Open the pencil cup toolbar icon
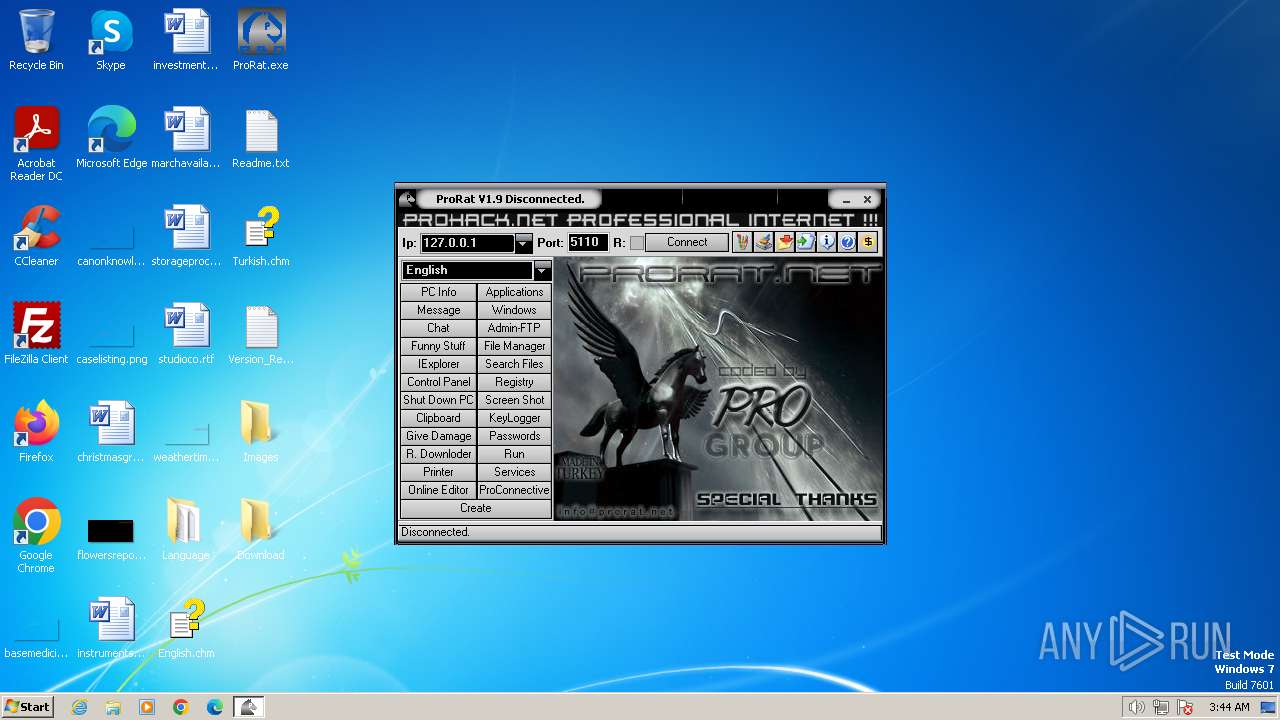This screenshot has height=720, width=1280. click(742, 242)
